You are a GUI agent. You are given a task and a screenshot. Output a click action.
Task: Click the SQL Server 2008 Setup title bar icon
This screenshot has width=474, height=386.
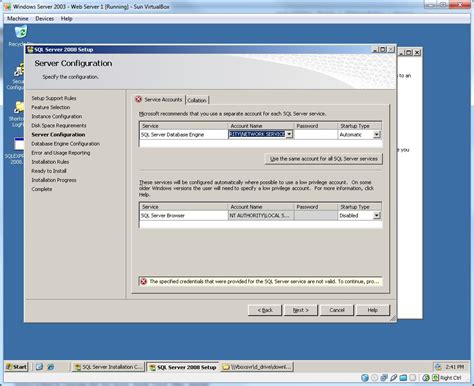click(x=30, y=50)
